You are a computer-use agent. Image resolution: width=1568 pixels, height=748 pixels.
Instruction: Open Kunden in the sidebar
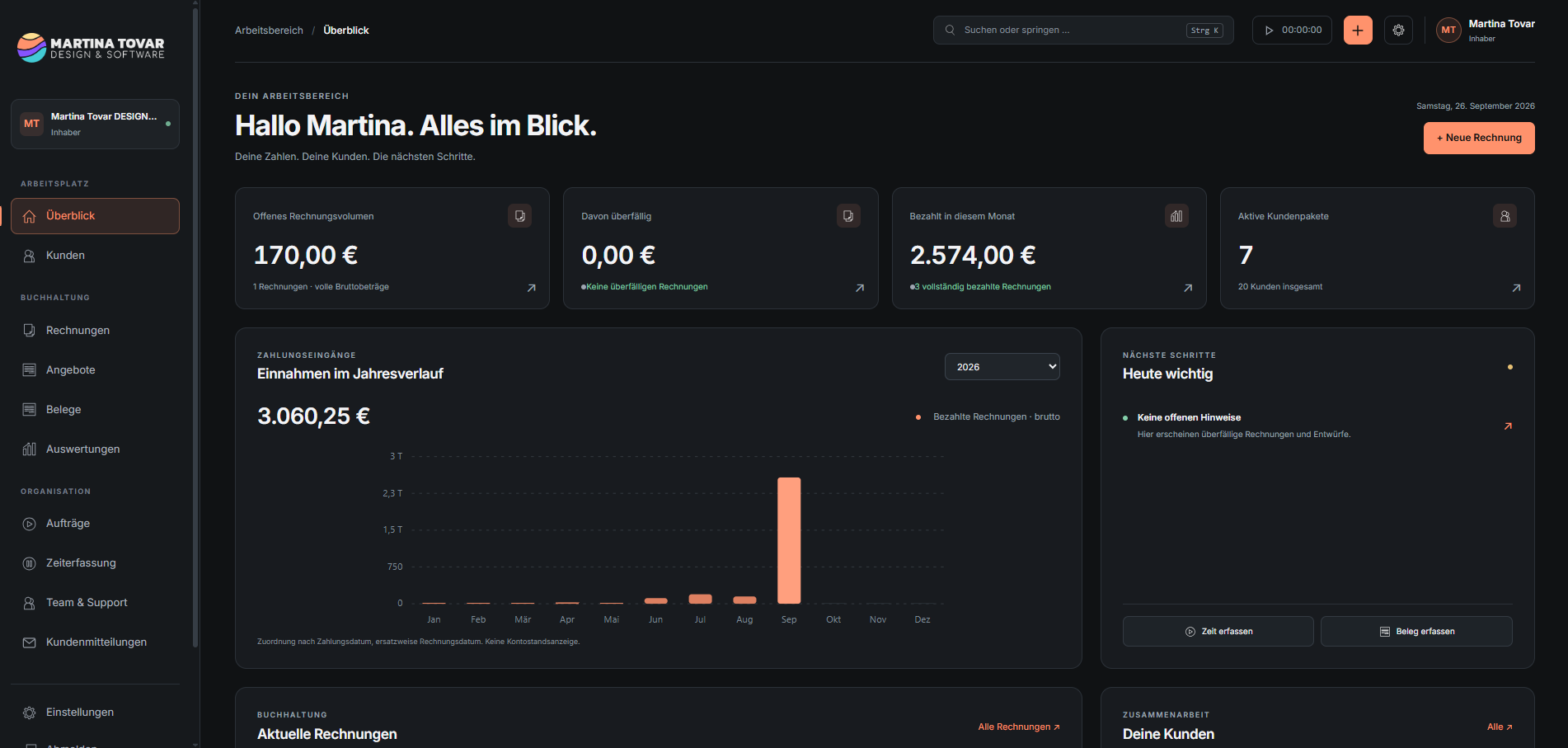point(95,256)
